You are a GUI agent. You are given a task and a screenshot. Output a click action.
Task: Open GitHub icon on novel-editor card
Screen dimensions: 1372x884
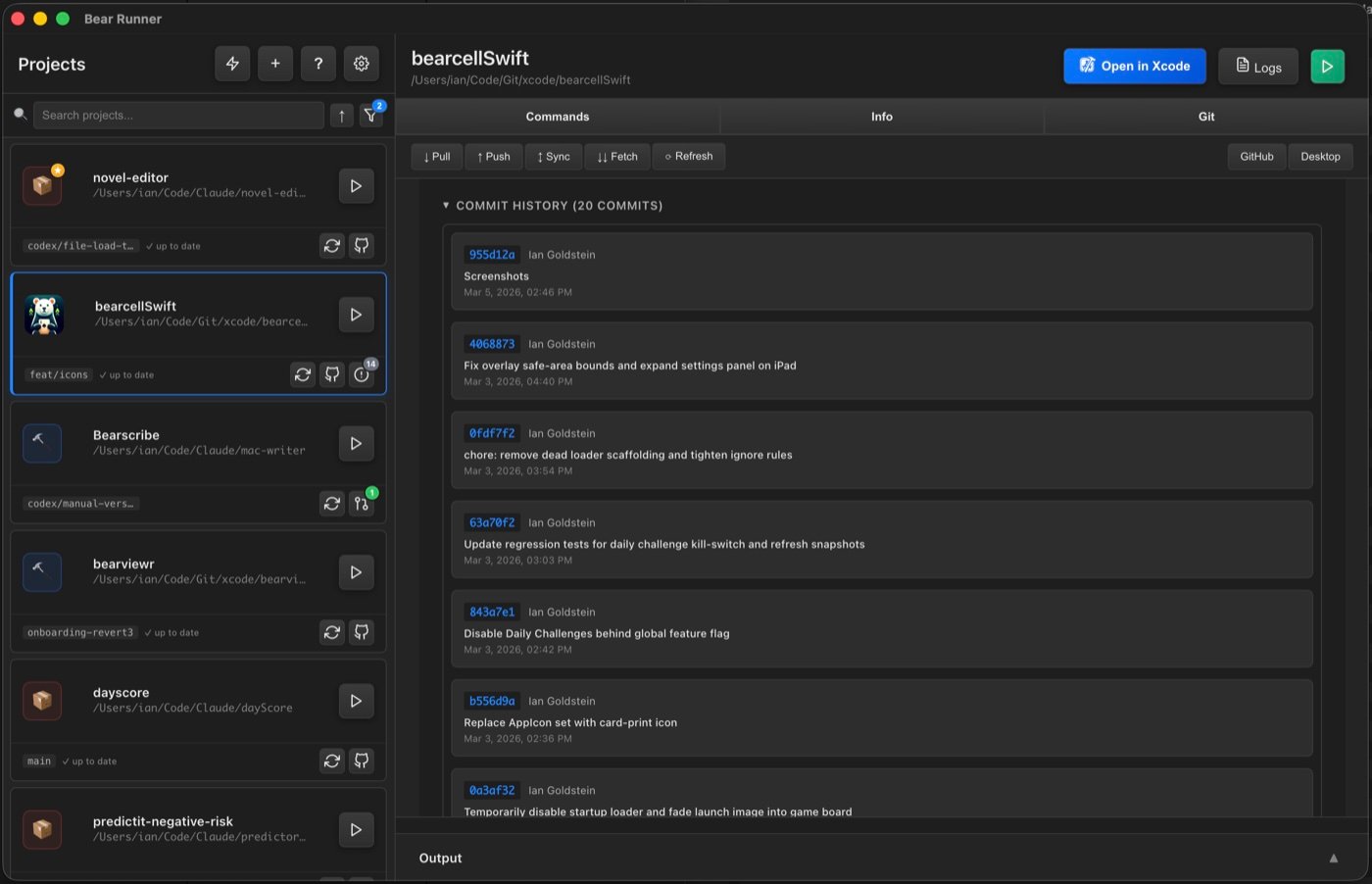click(x=362, y=246)
